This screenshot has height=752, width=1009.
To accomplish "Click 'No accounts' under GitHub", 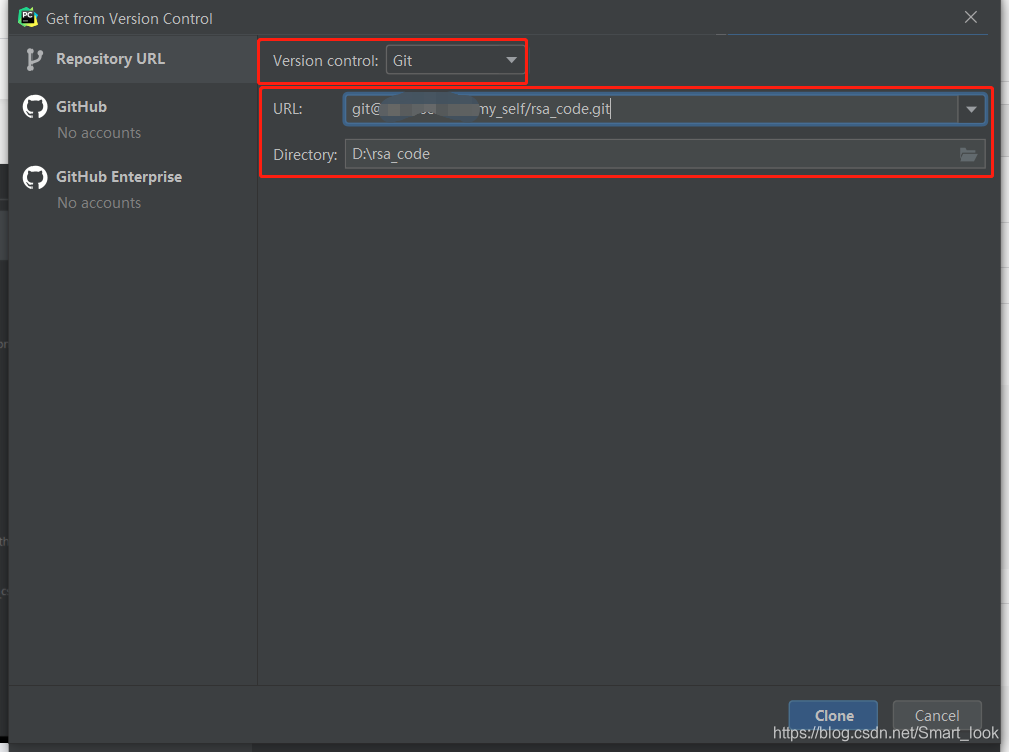I will click(99, 133).
